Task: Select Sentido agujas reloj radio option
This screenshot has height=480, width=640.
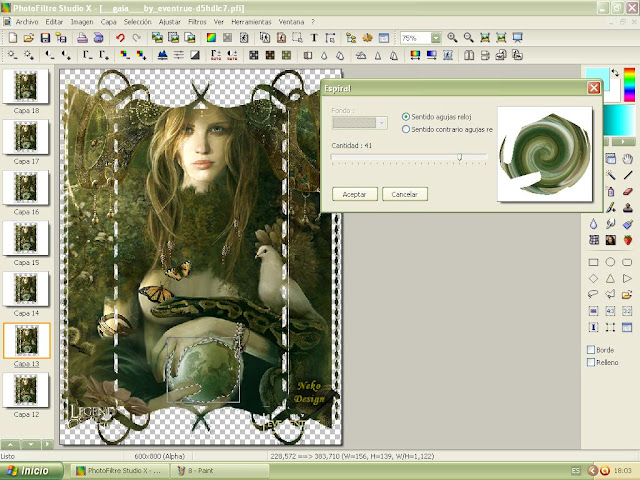Action: 406,117
